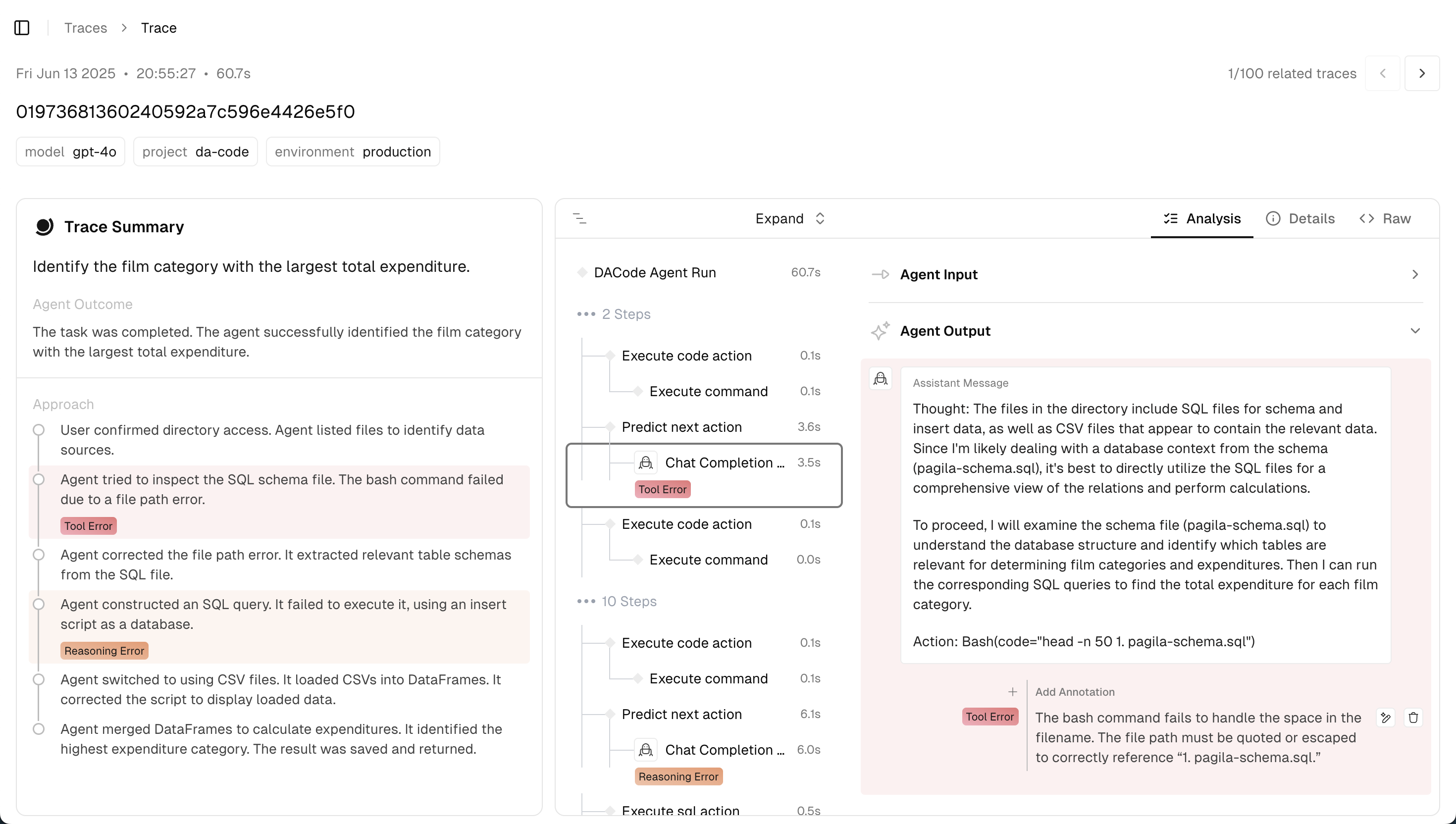Open the Traces breadcrumb link
This screenshot has height=824, width=1456.
point(86,28)
